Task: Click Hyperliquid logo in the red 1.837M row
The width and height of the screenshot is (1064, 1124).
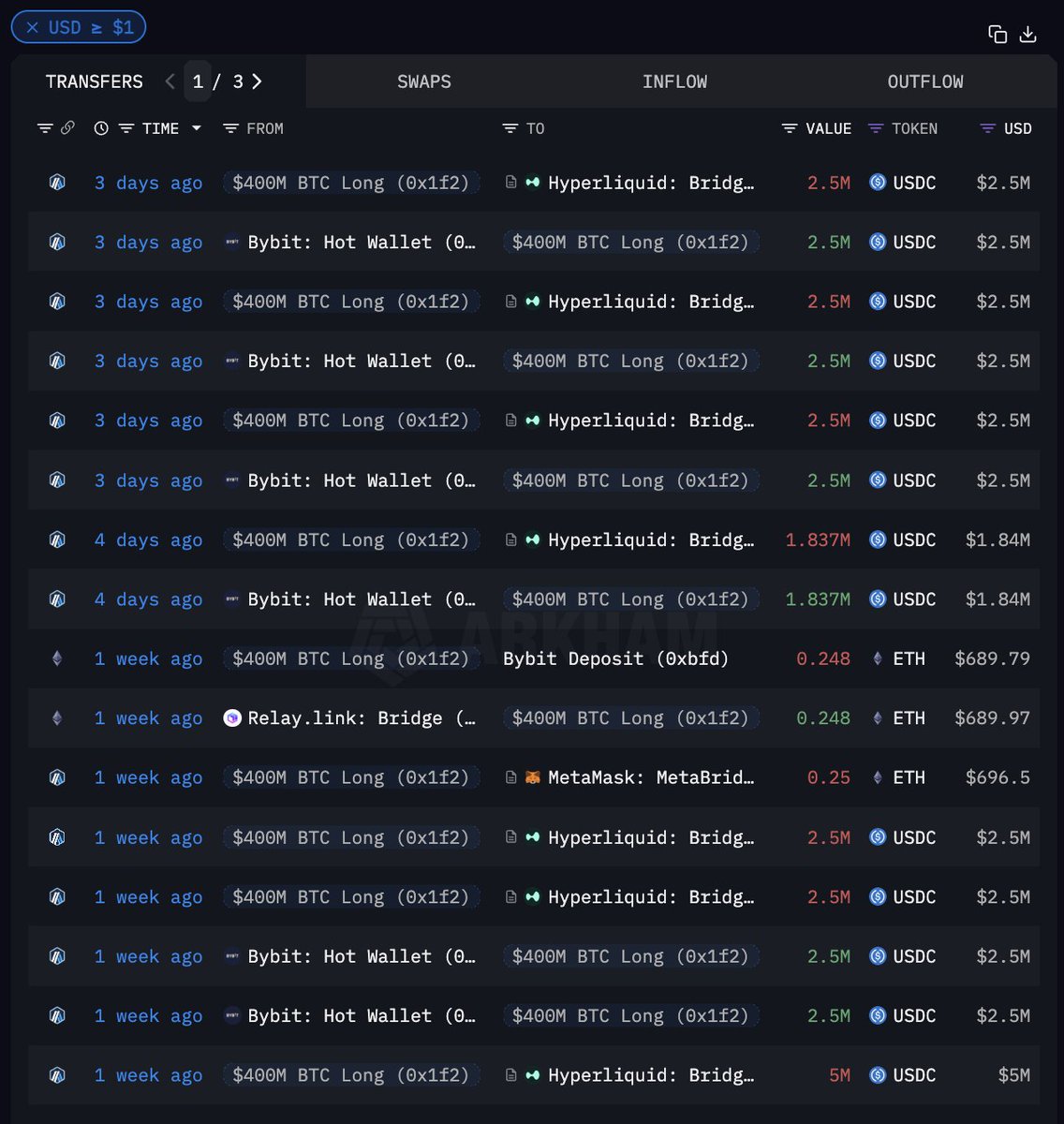Action: (x=532, y=540)
